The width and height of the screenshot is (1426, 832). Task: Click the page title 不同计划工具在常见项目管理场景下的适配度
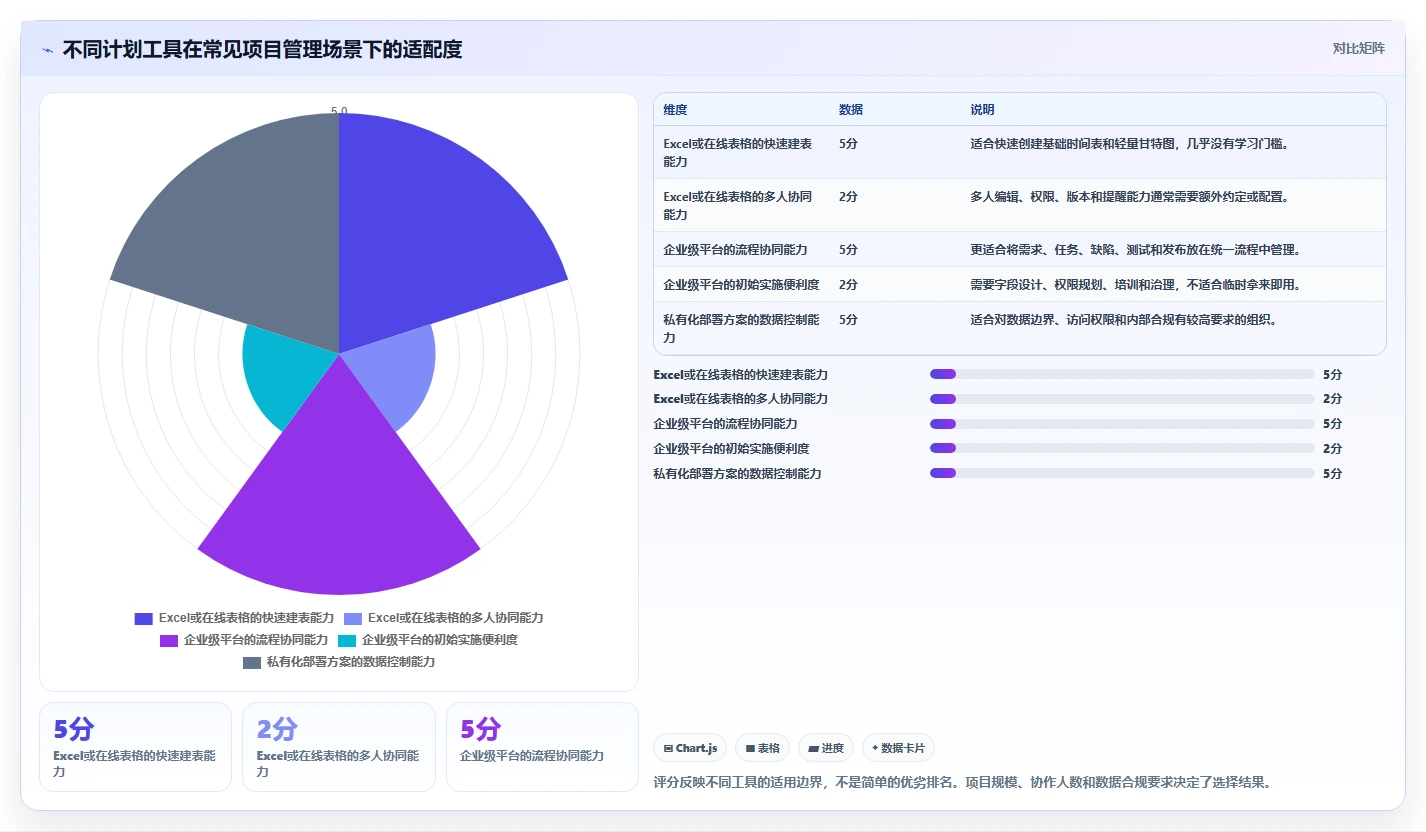262,49
